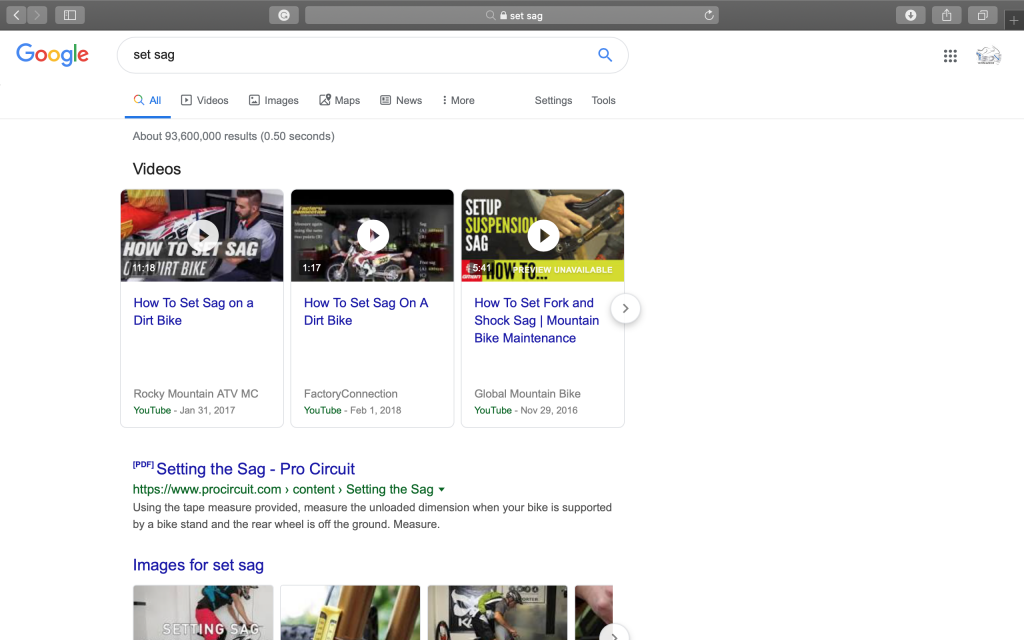This screenshot has width=1024, height=640.
Task: Play the Global Mountain Bike video
Action: [x=543, y=236]
